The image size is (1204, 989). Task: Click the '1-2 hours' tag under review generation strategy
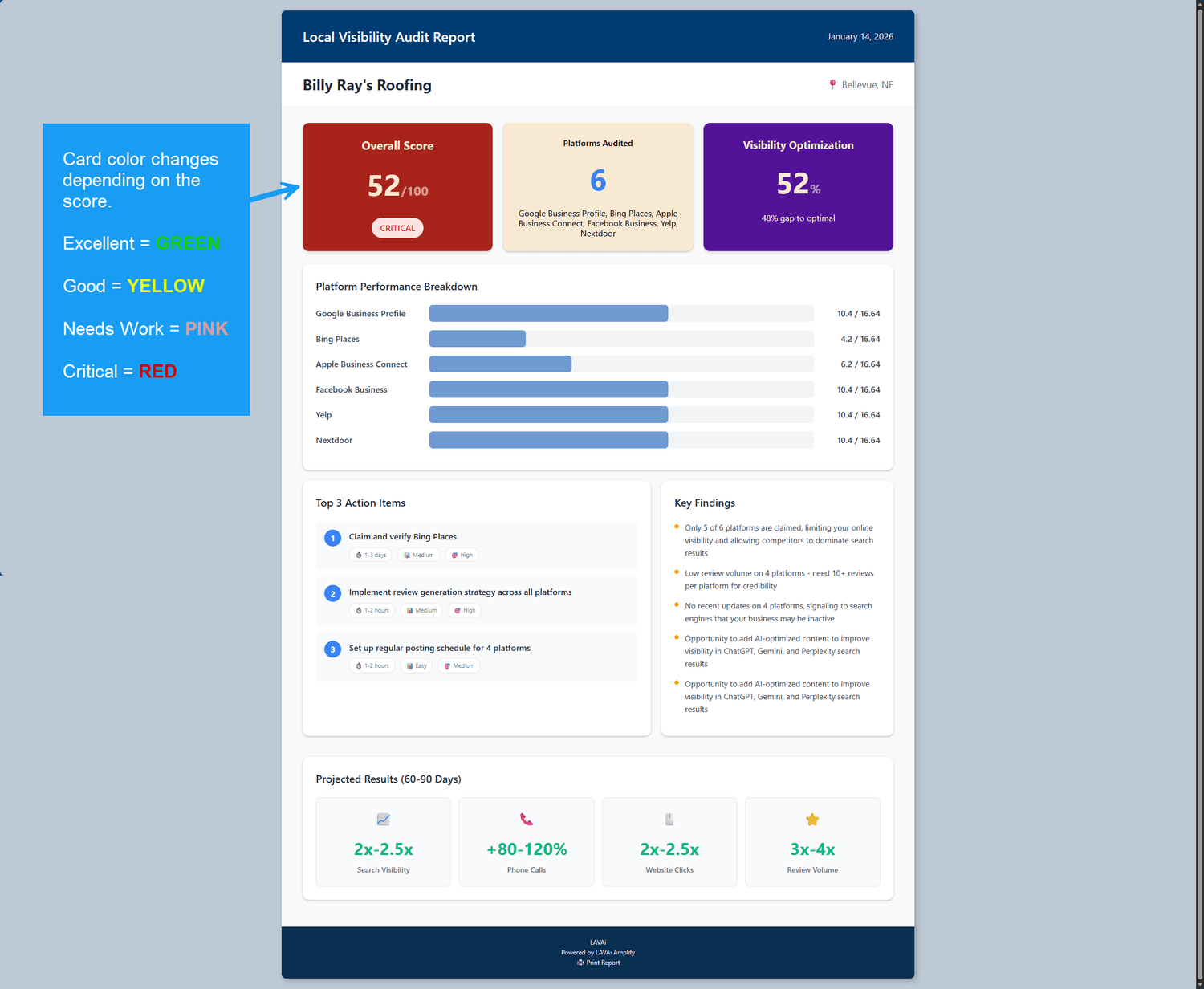[x=372, y=610]
